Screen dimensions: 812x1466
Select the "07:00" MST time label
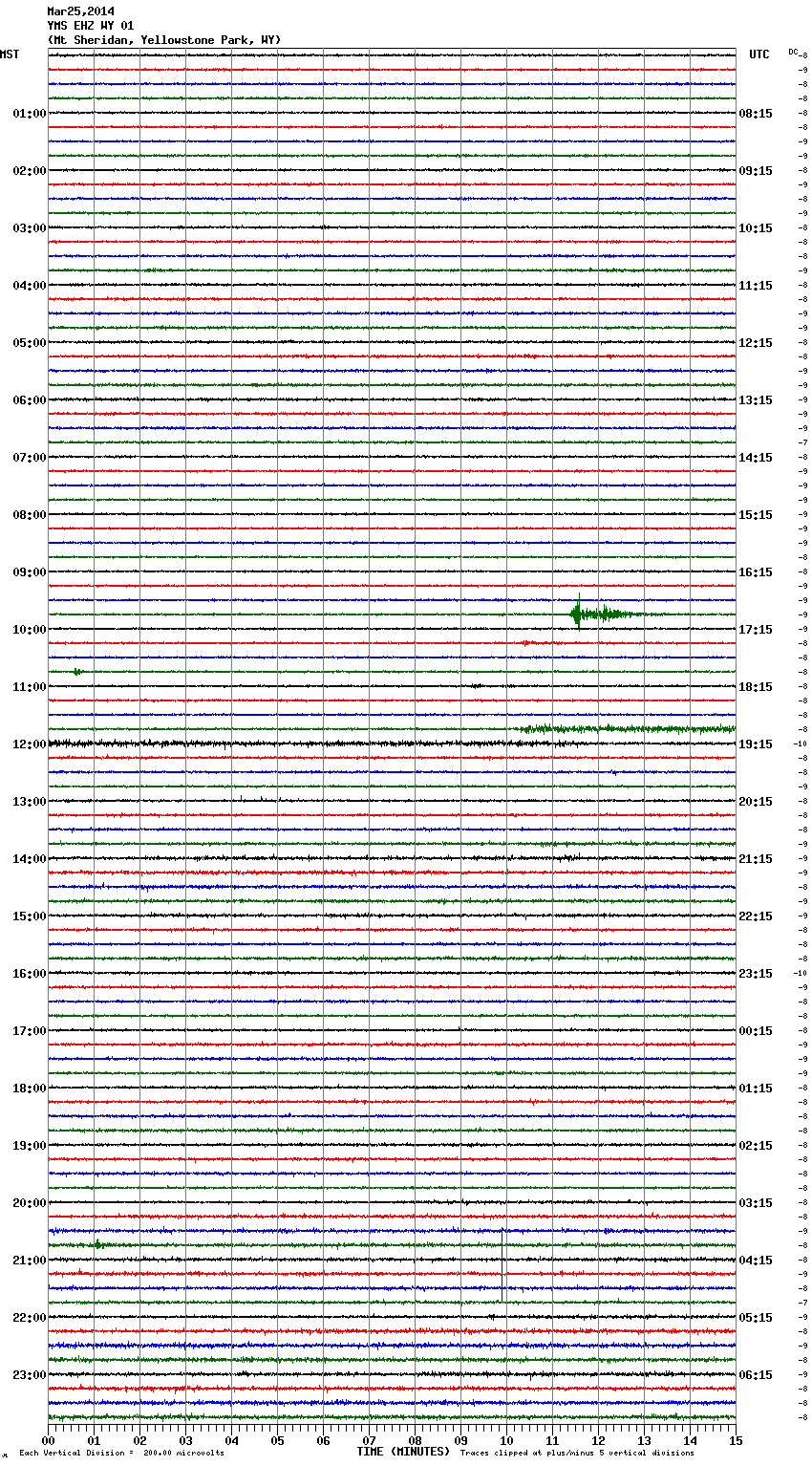coord(30,458)
